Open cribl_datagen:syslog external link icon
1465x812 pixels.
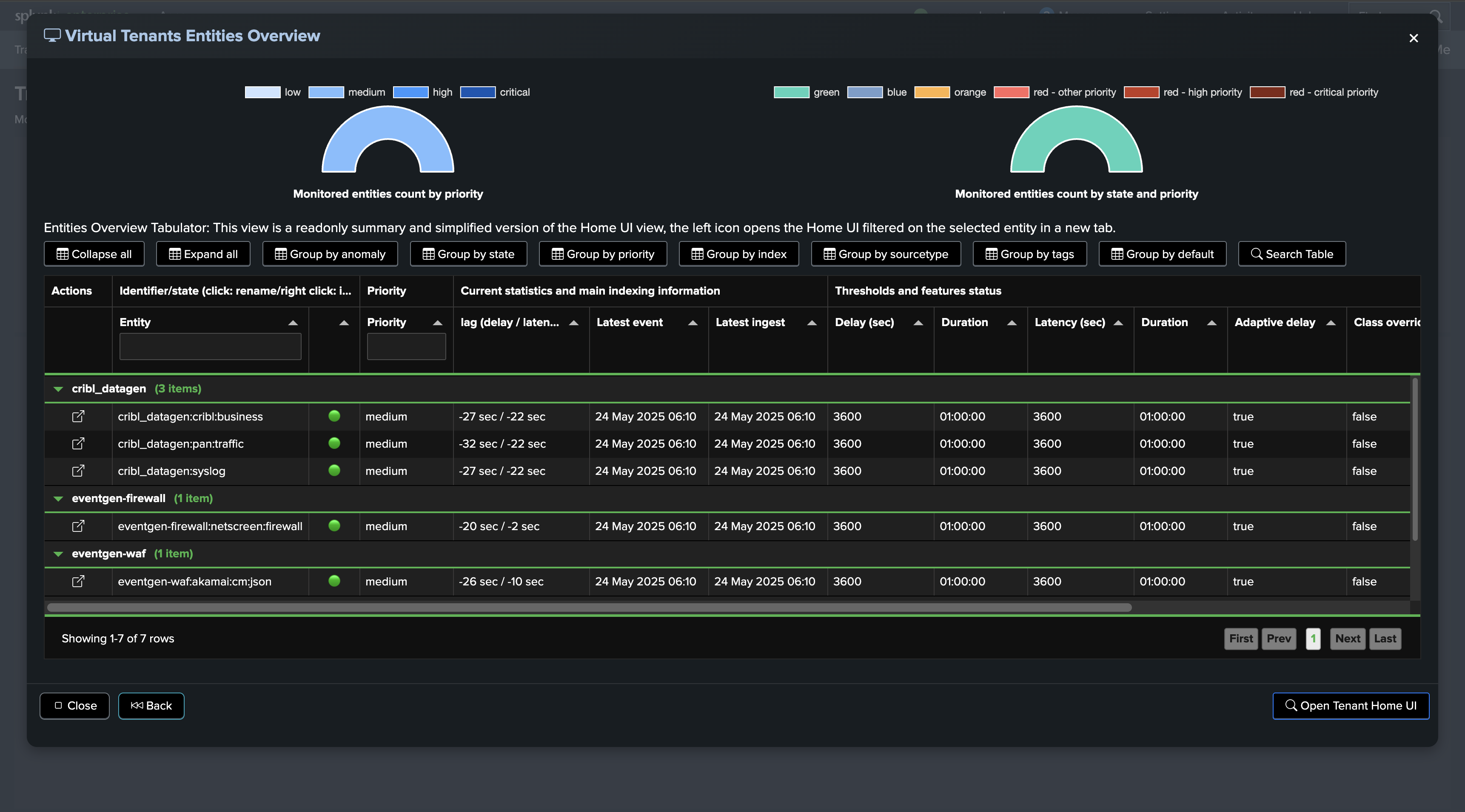click(x=78, y=471)
